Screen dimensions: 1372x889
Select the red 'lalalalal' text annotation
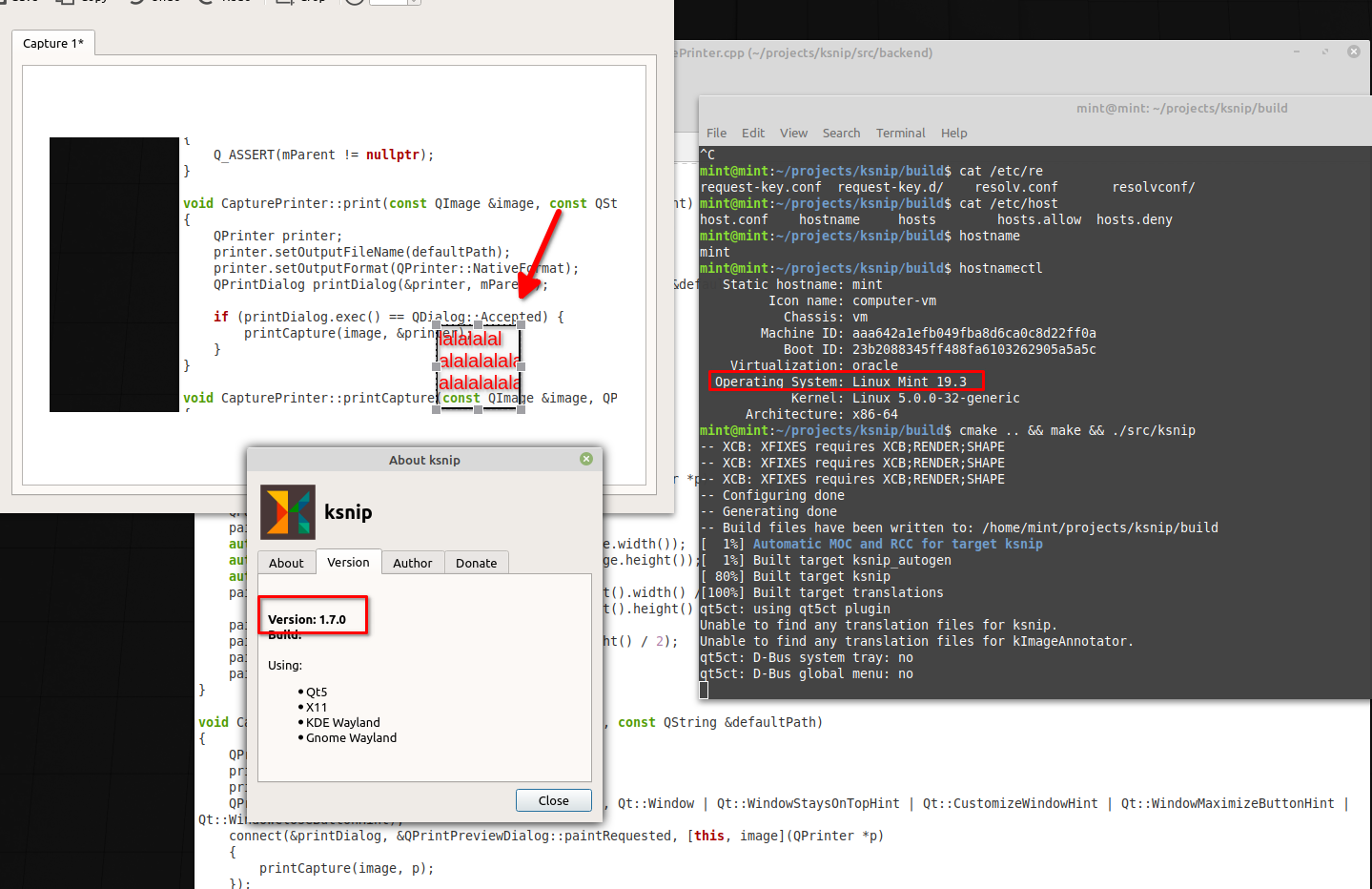pos(477,361)
